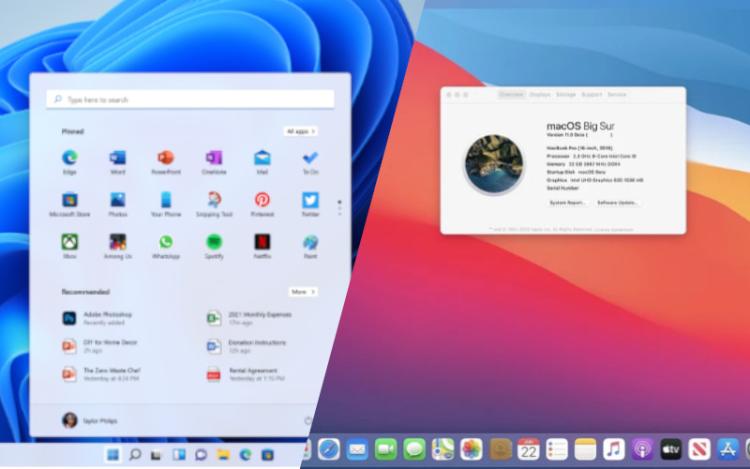750x469 pixels.
Task: Open Maps from the dock
Action: click(x=443, y=449)
